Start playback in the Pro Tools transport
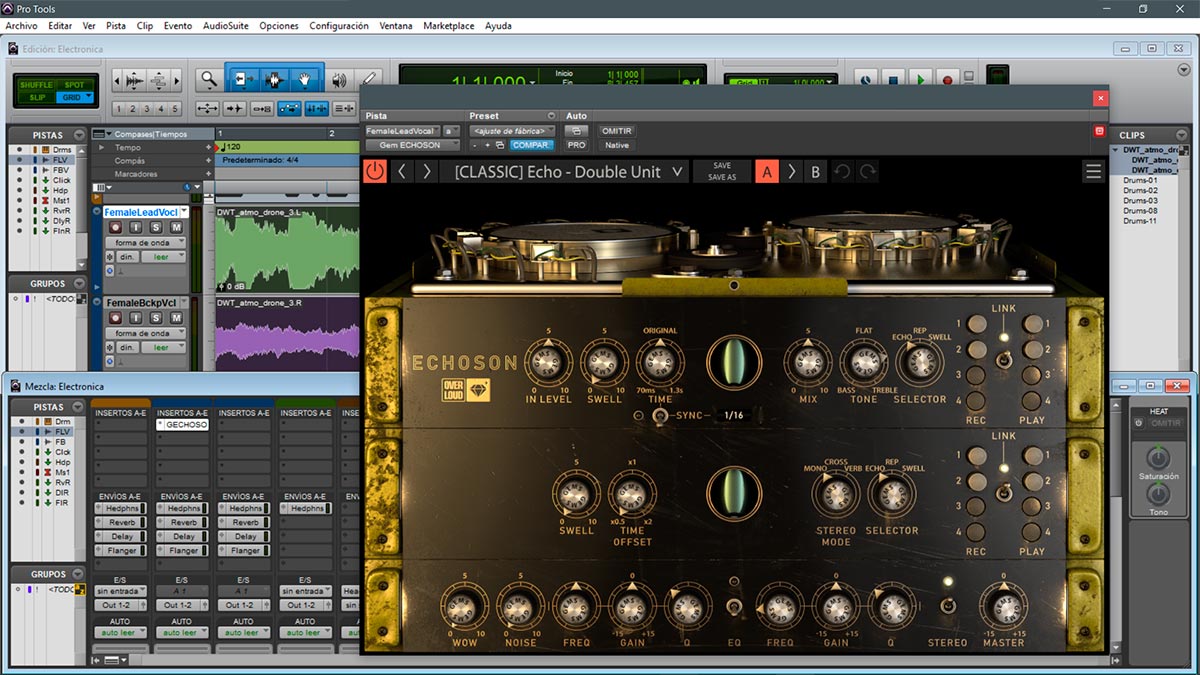 pyautogui.click(x=921, y=78)
